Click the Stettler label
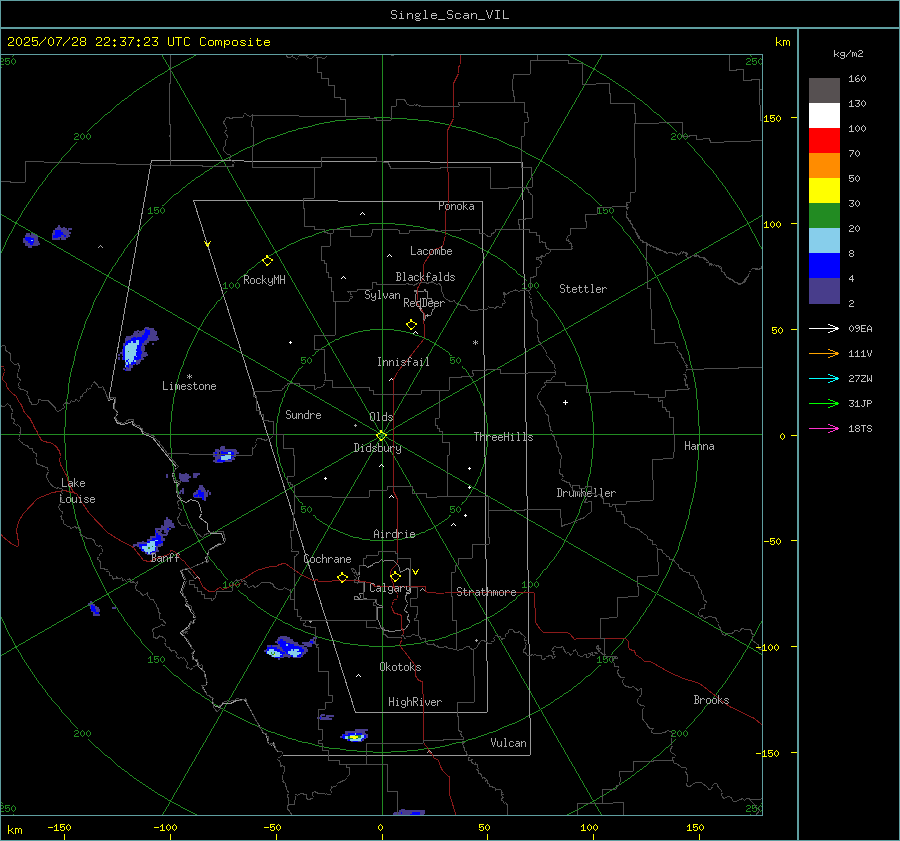This screenshot has width=900, height=841. tap(583, 289)
